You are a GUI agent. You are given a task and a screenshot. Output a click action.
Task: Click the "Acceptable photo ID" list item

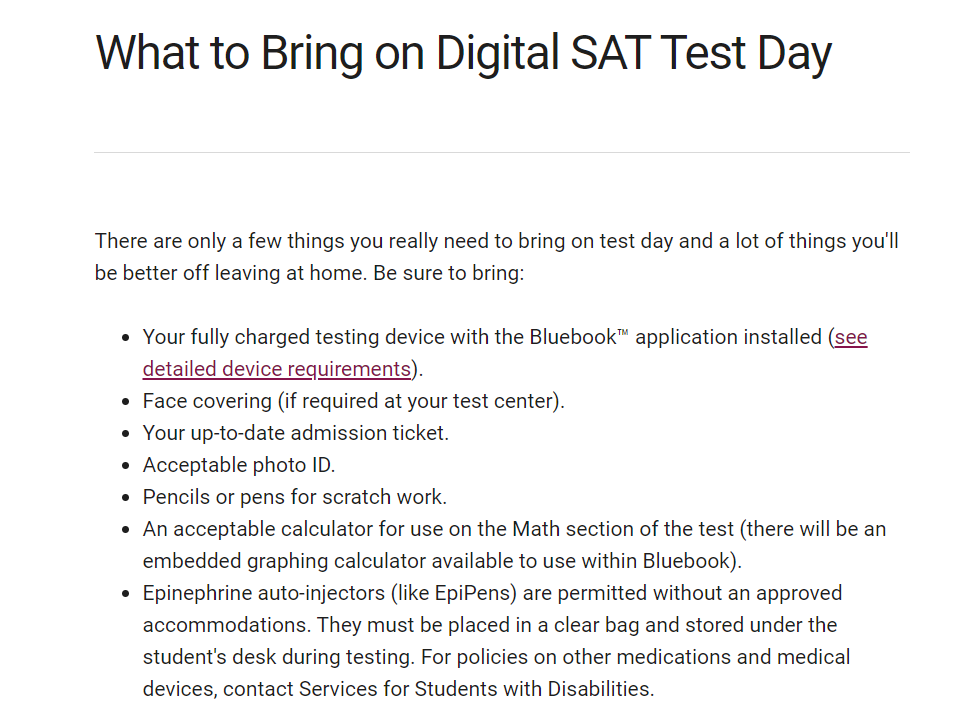point(238,465)
